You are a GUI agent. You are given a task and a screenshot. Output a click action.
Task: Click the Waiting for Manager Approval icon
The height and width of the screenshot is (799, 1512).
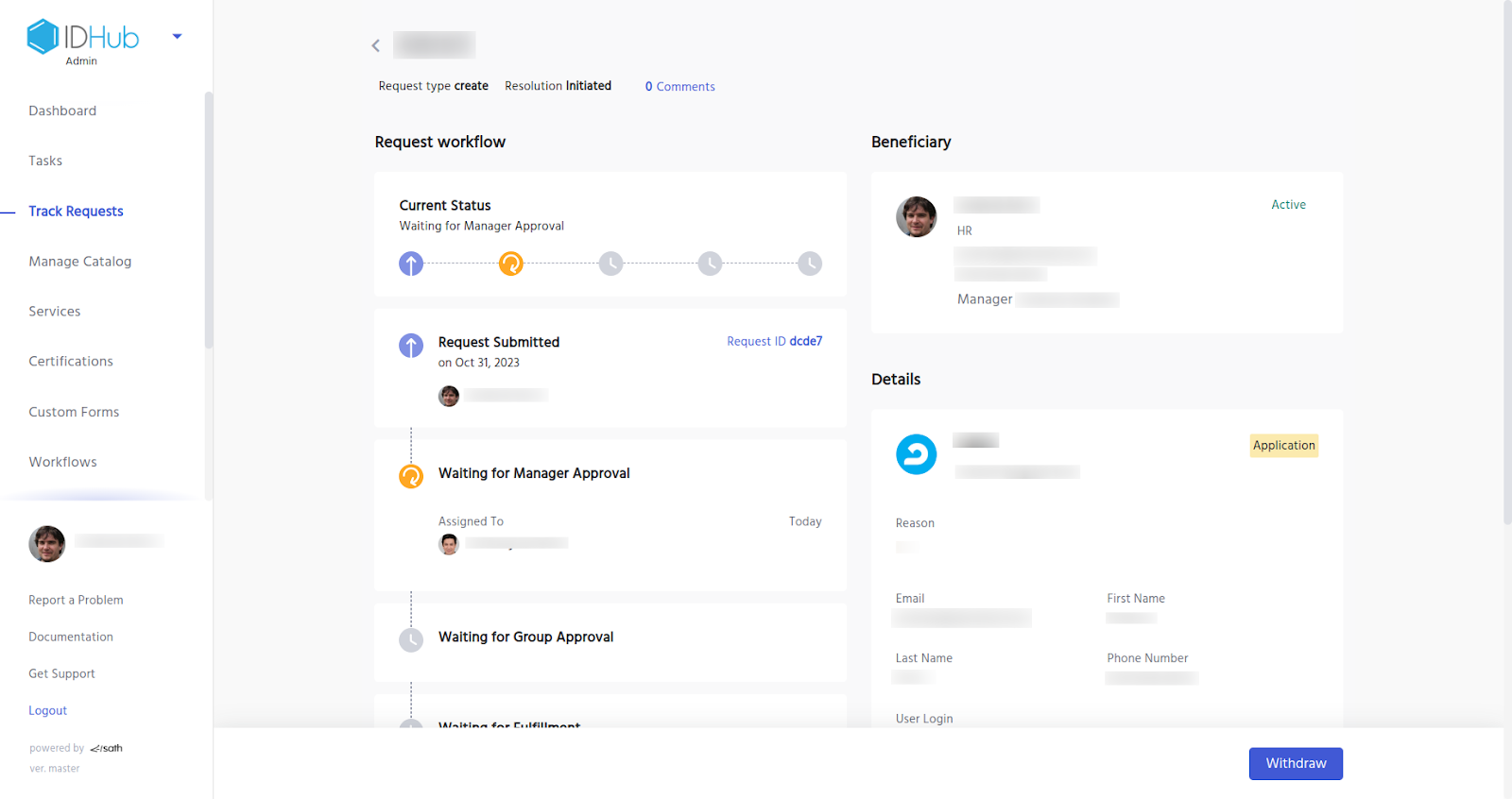(x=411, y=477)
